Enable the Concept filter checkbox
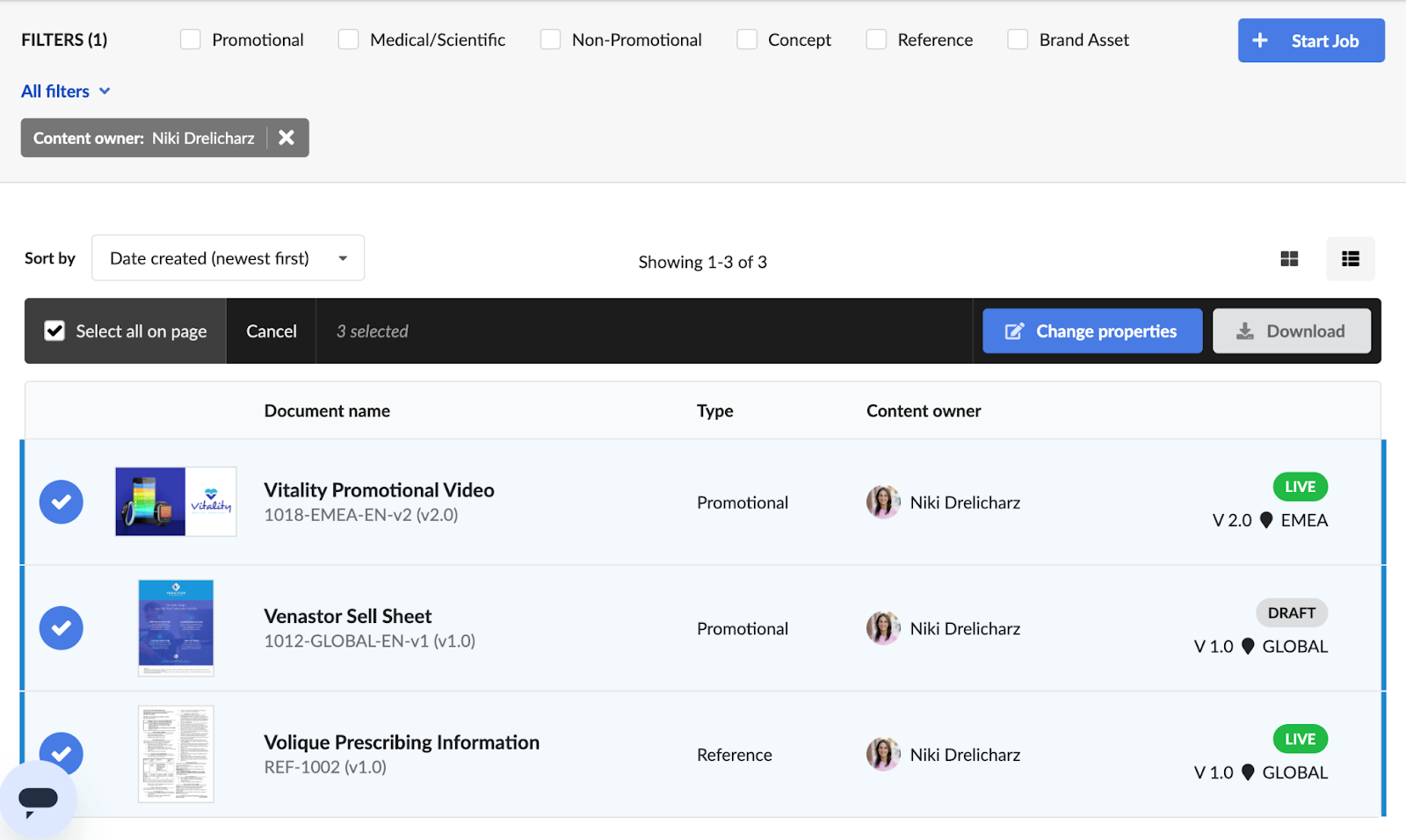Viewport: 1406px width, 840px height. coord(747,40)
